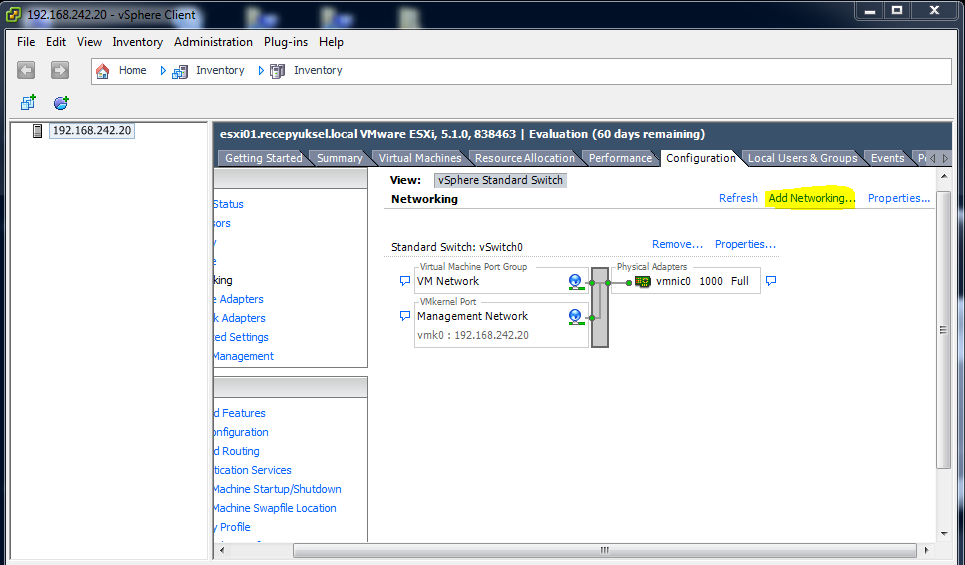965x565 pixels.
Task: Open the Time Configuration software link
Action: pos(241,432)
